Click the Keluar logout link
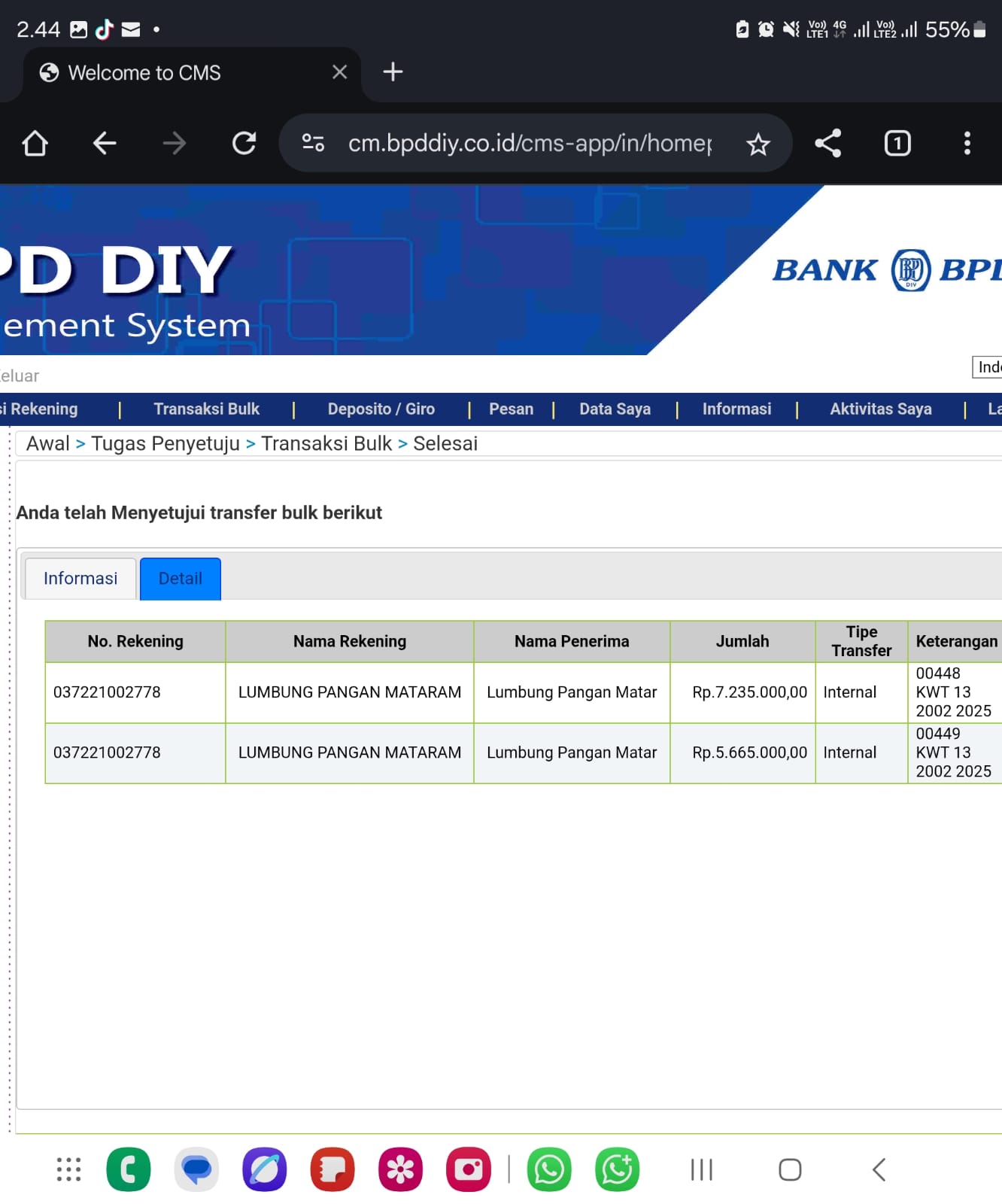This screenshot has height=1204, width=1002. pyautogui.click(x=20, y=375)
